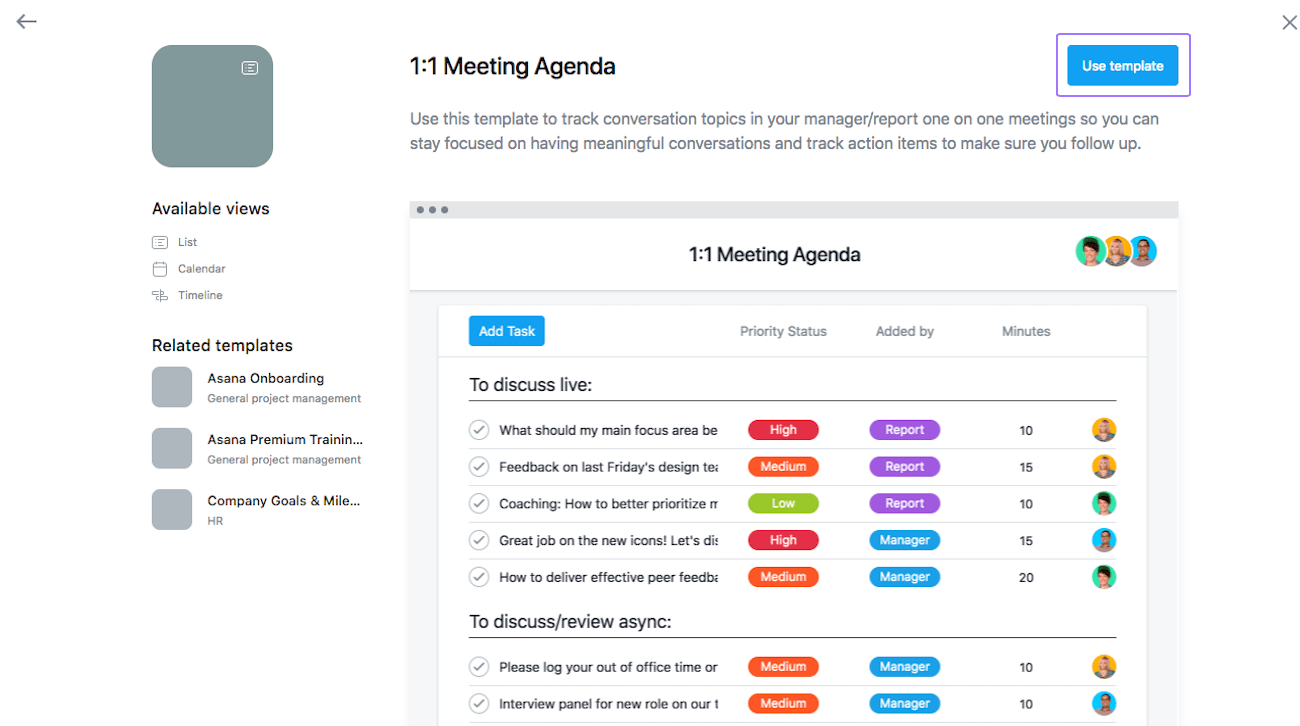Click the red High priority tag
The width and height of the screenshot is (1300, 726).
point(783,429)
